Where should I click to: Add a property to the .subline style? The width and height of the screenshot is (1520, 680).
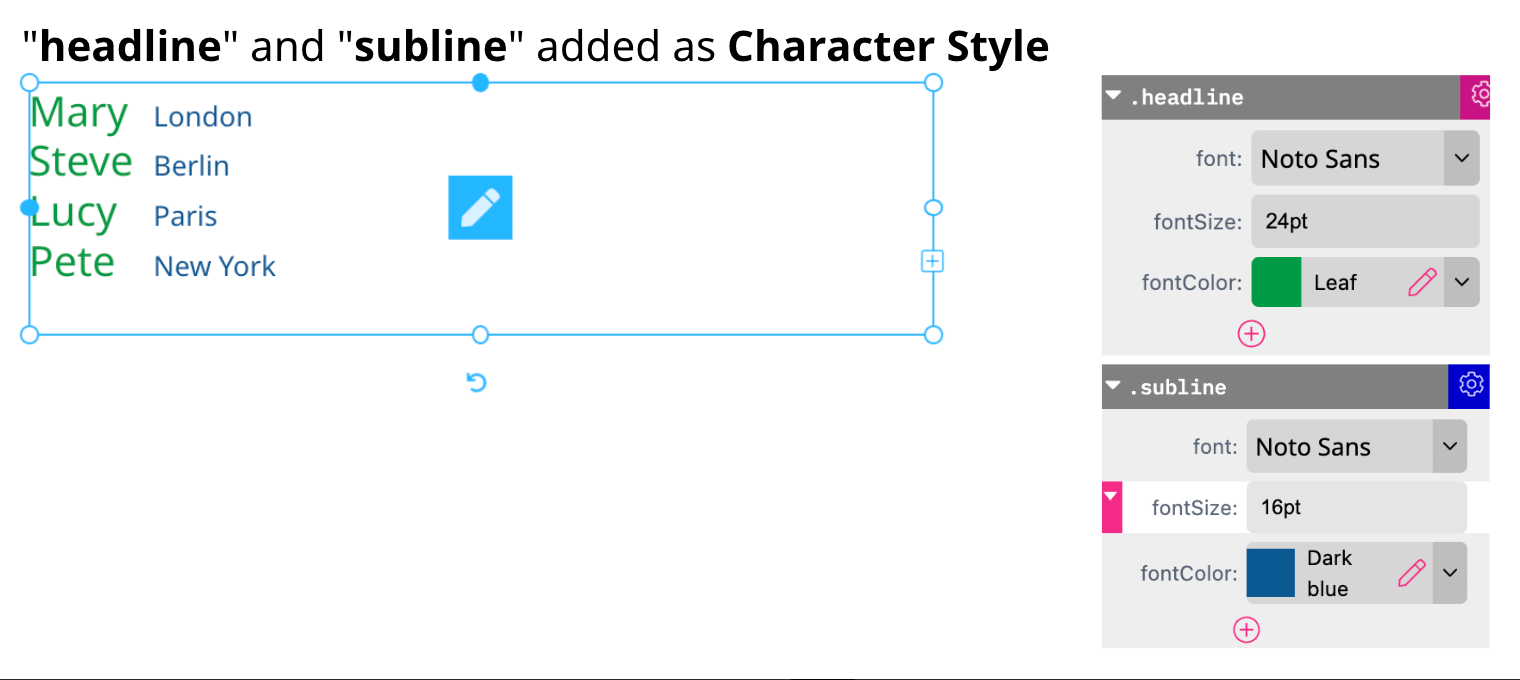click(x=1246, y=629)
